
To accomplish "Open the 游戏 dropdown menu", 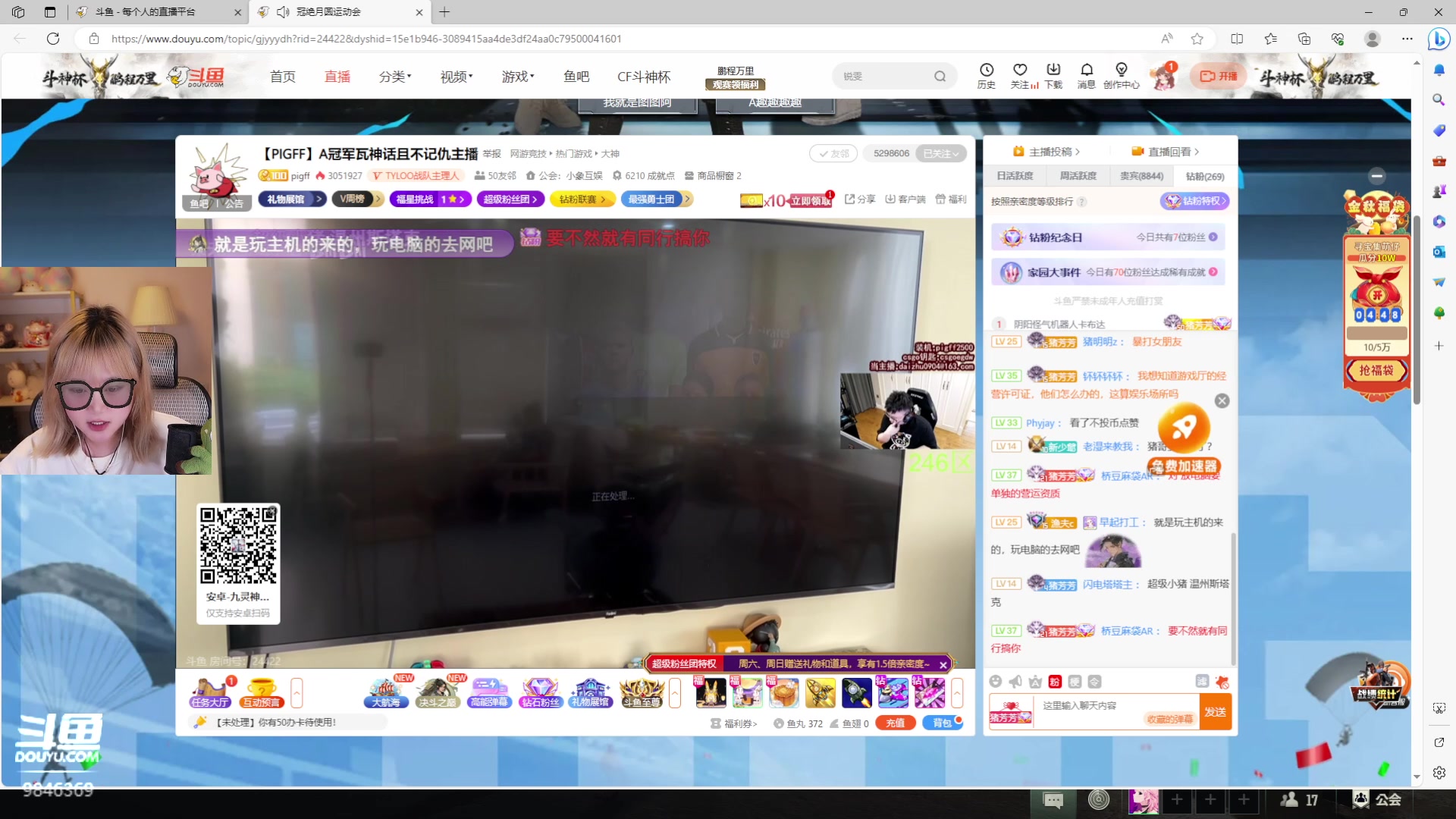I will (518, 77).
